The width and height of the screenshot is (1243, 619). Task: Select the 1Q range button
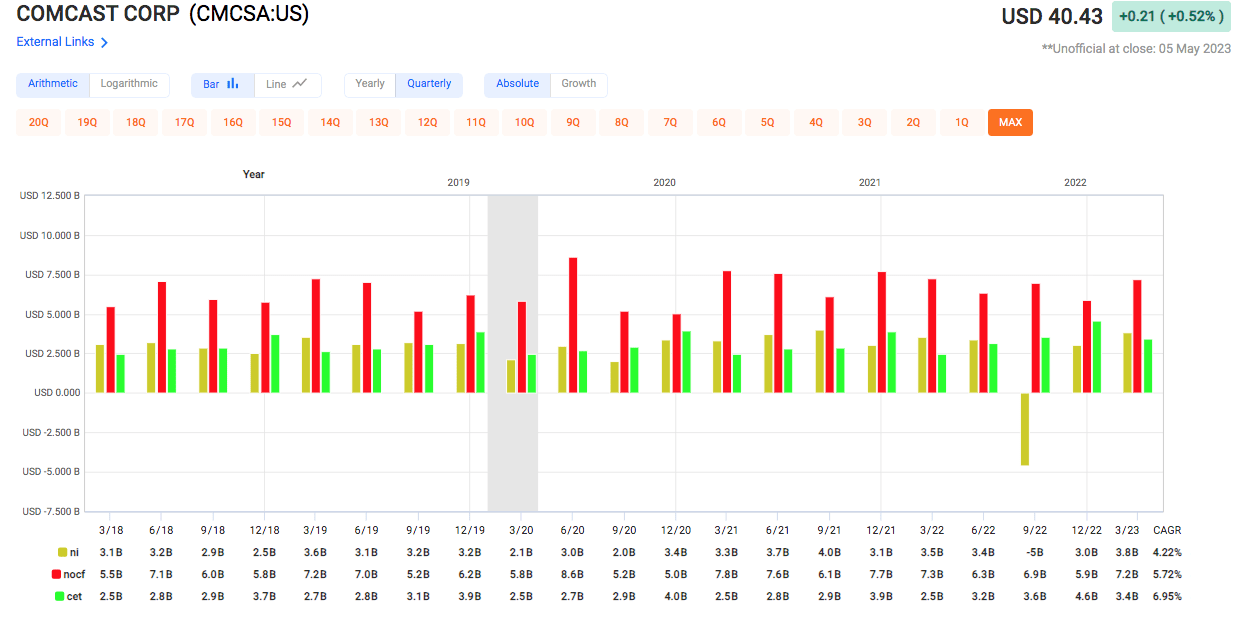[x=961, y=121]
